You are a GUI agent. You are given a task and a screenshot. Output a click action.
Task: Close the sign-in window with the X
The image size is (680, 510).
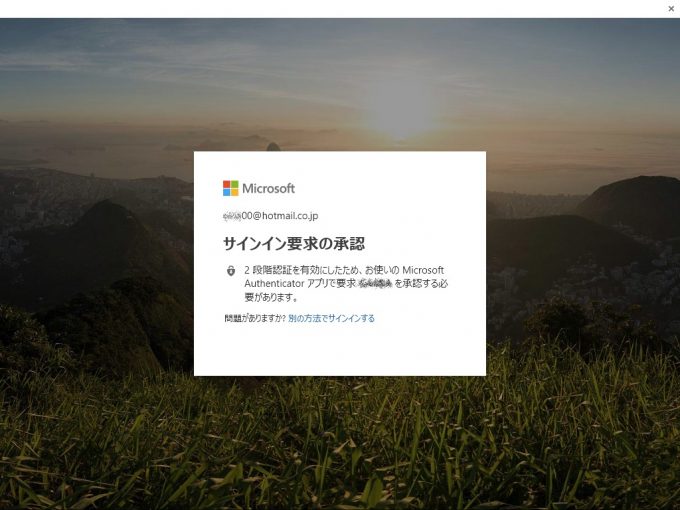click(x=671, y=9)
